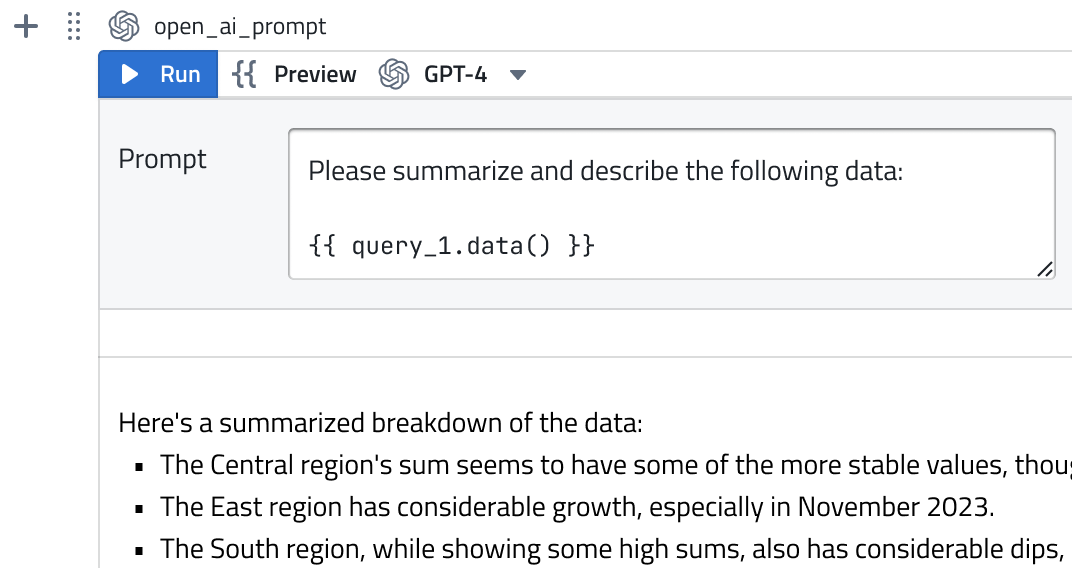Click the OpenAI logo beside open_ai_prompt
Screen dimensions: 1072x568
(124, 27)
